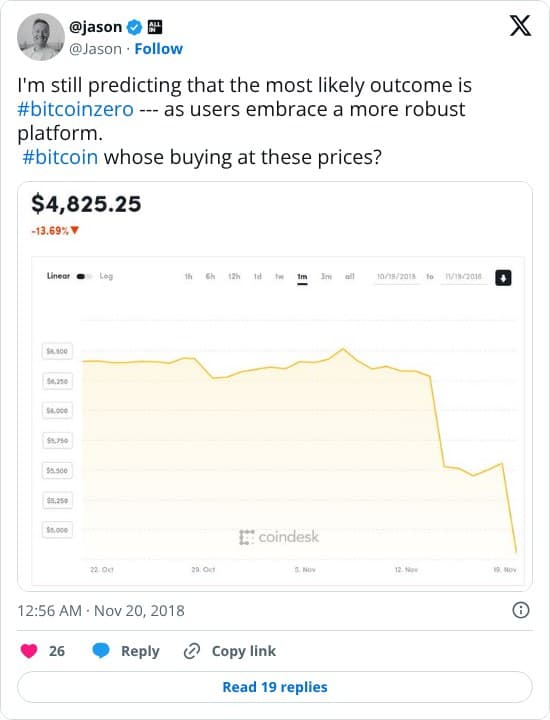Open the @jason profile avatar
This screenshot has height=720, width=550.
41,37
